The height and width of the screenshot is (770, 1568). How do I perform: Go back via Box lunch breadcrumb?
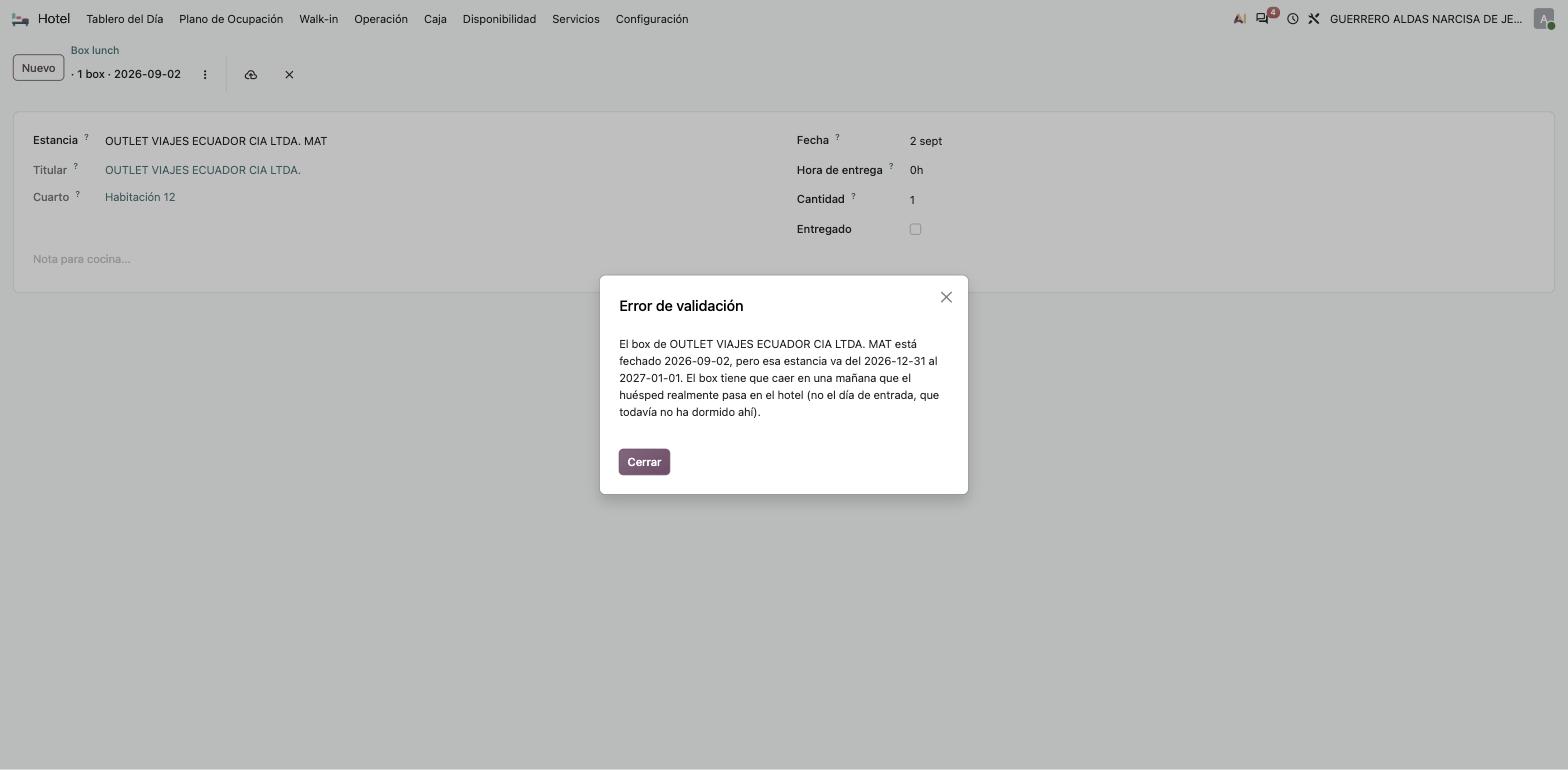tap(95, 50)
